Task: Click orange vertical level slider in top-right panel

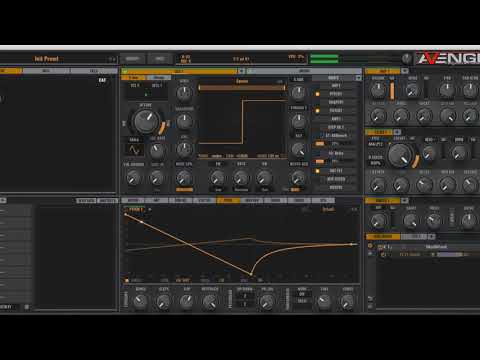Action: [392, 90]
